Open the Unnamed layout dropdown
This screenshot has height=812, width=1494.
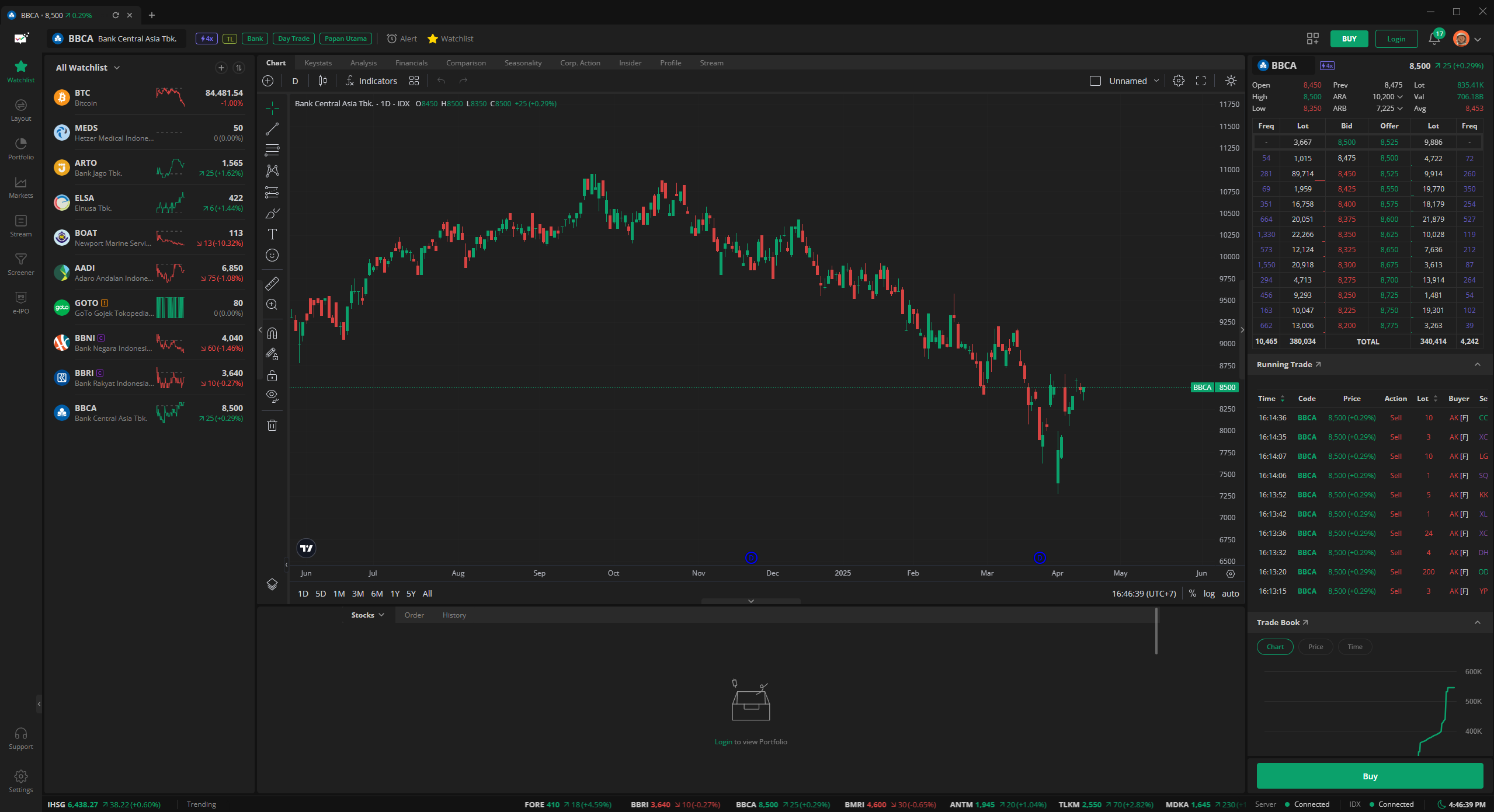point(1134,81)
